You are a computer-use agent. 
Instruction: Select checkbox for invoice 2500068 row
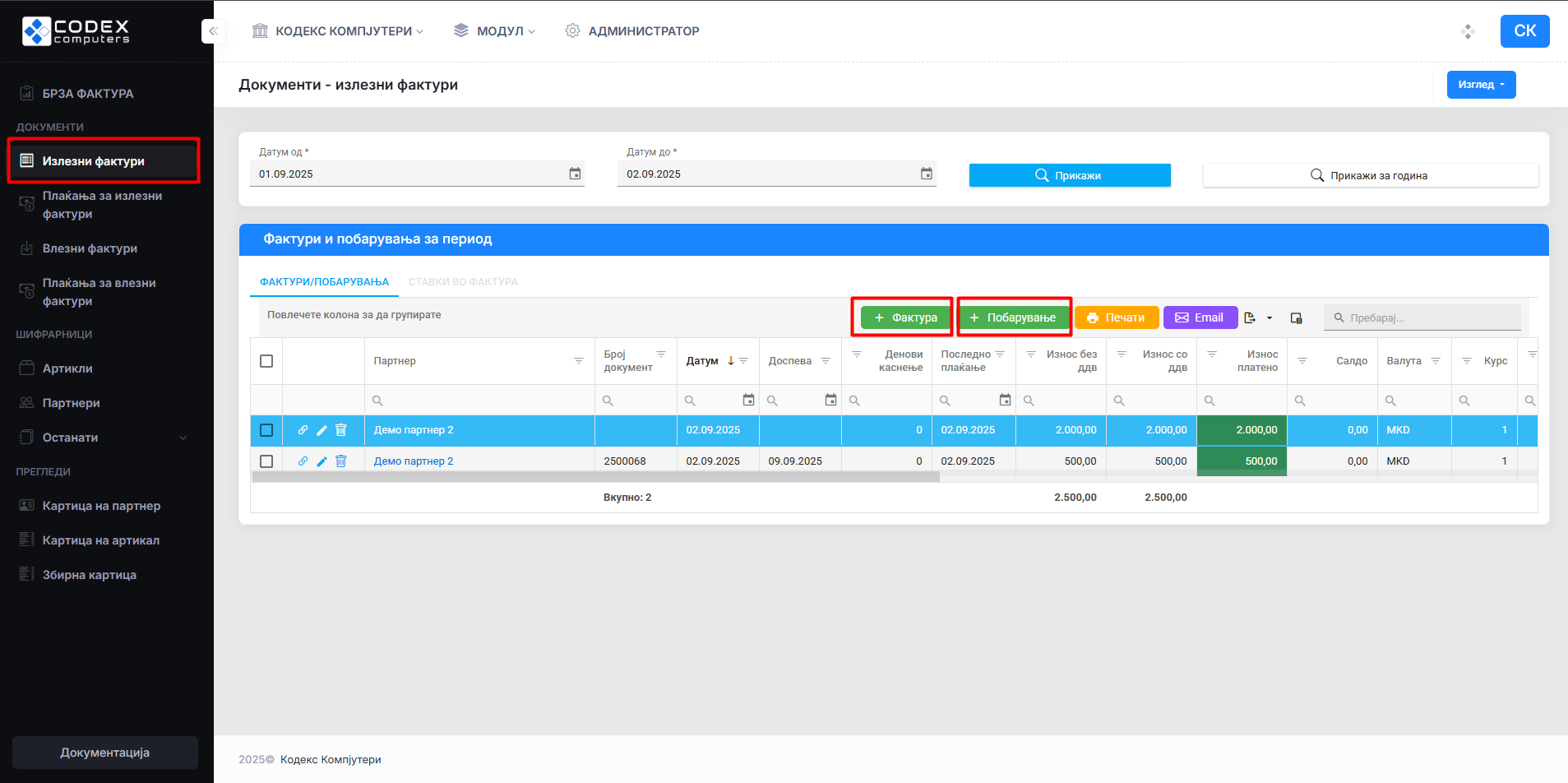click(x=266, y=461)
